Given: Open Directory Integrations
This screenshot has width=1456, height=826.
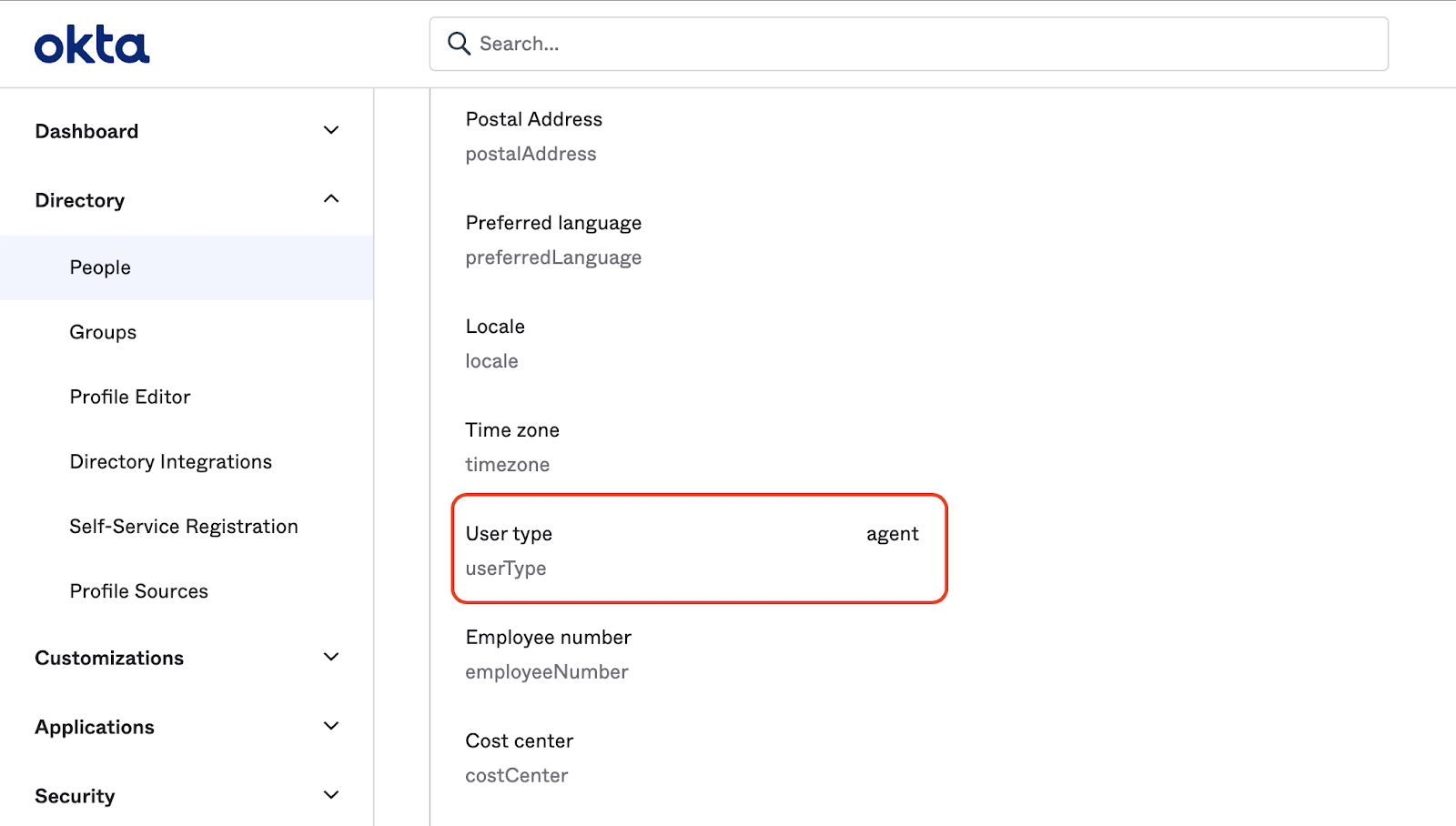Looking at the screenshot, I should point(171,461).
